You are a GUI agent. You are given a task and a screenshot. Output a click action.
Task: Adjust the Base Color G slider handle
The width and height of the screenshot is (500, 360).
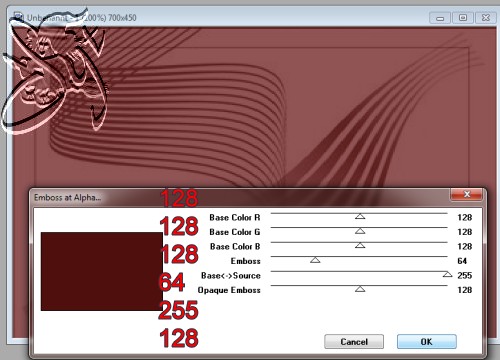point(360,231)
